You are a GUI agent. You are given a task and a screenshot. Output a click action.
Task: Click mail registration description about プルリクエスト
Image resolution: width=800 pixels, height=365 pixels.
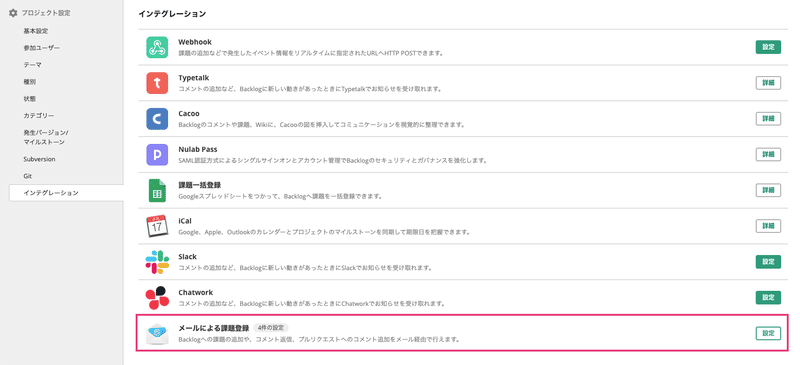(319, 339)
